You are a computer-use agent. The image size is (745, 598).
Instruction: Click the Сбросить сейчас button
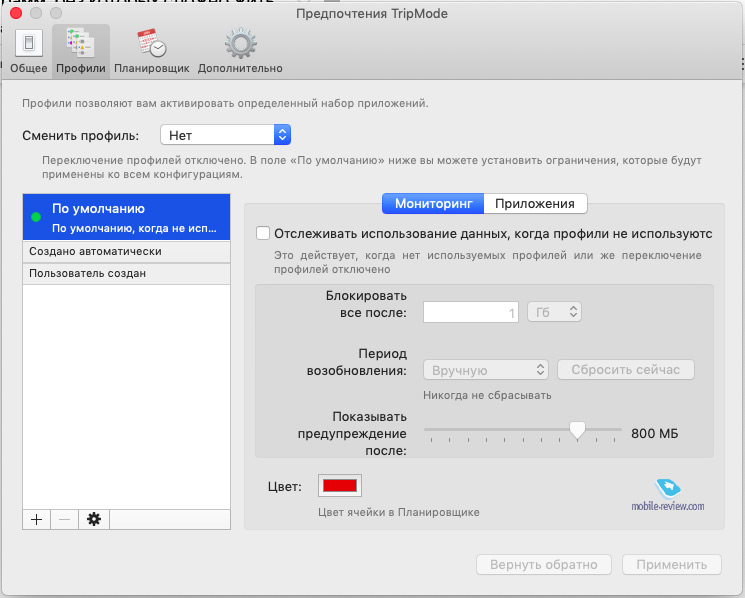[x=626, y=370]
